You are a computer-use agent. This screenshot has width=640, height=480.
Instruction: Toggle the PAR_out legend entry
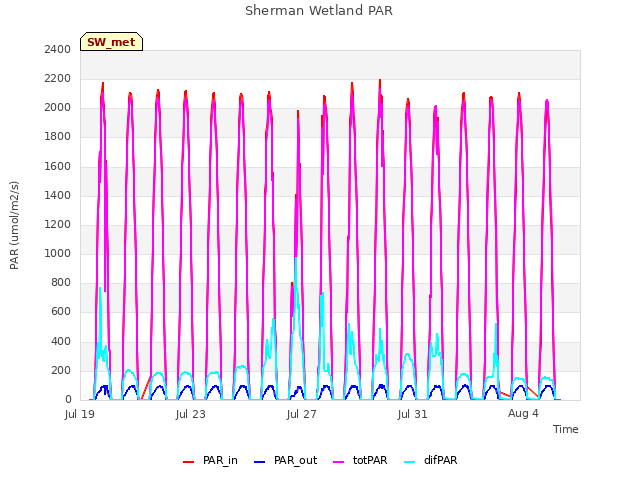285,461
